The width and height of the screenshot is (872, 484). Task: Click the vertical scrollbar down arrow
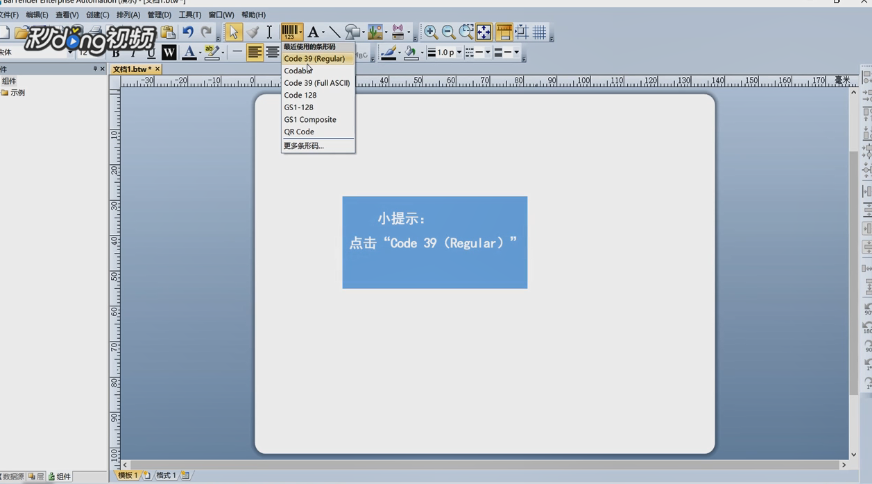pos(854,454)
